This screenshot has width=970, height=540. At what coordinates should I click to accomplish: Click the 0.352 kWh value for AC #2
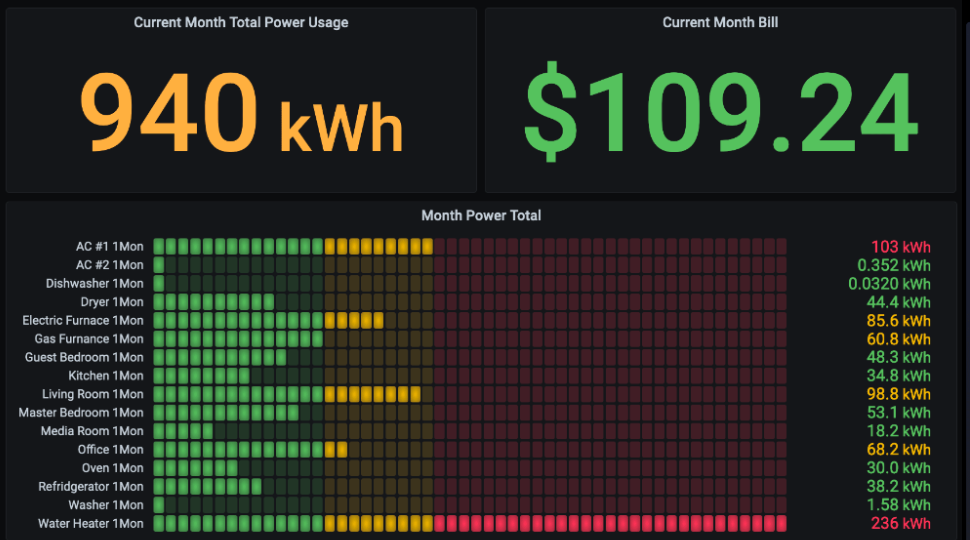point(893,265)
